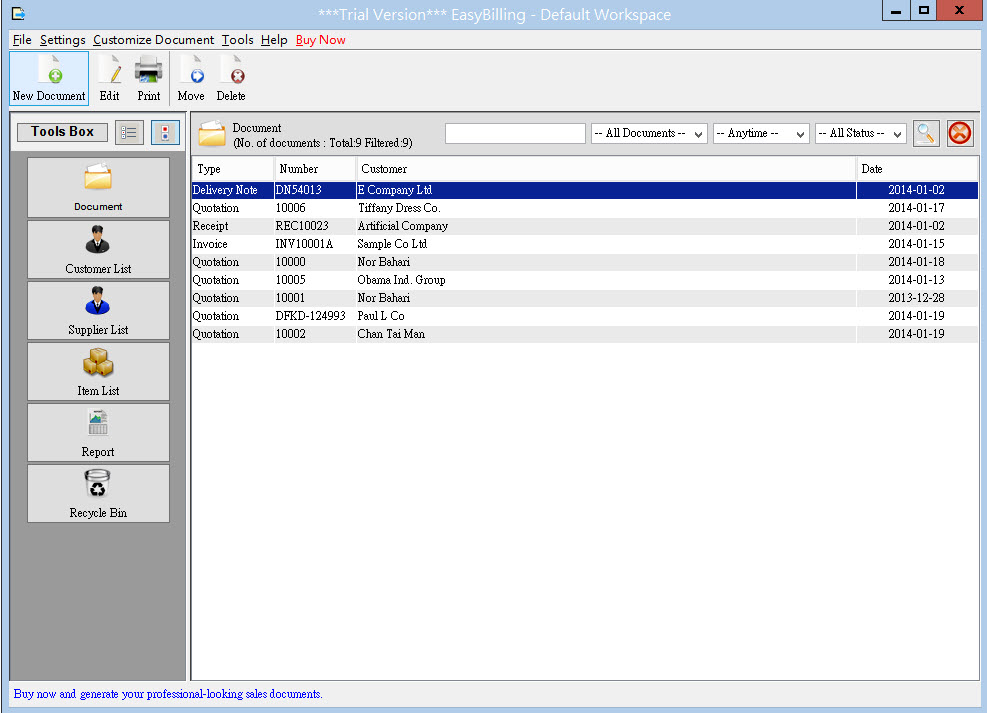
Task: Click the 2014-01-13 date cell
Action: click(916, 280)
